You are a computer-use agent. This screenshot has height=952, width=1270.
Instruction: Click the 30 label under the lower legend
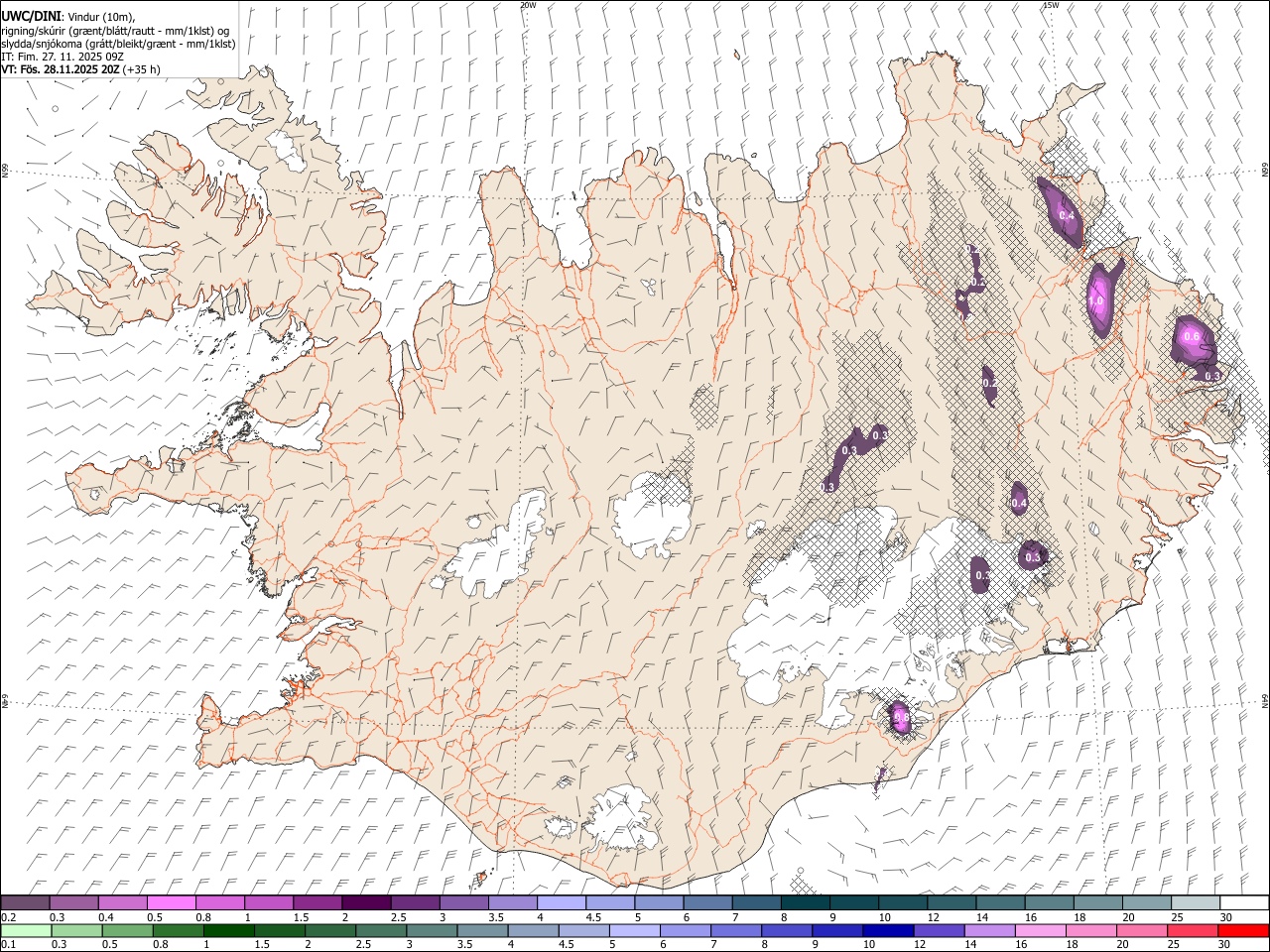(x=1224, y=944)
